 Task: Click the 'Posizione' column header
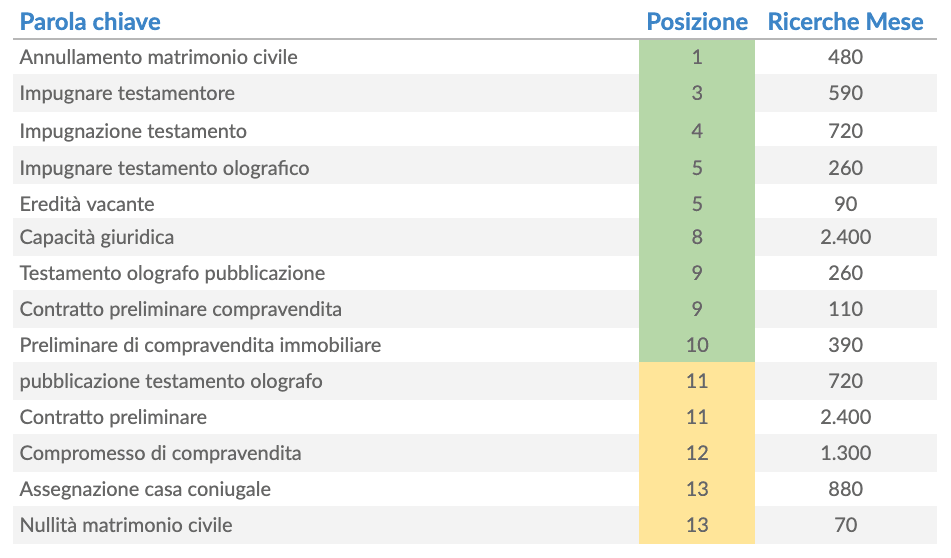tap(697, 21)
